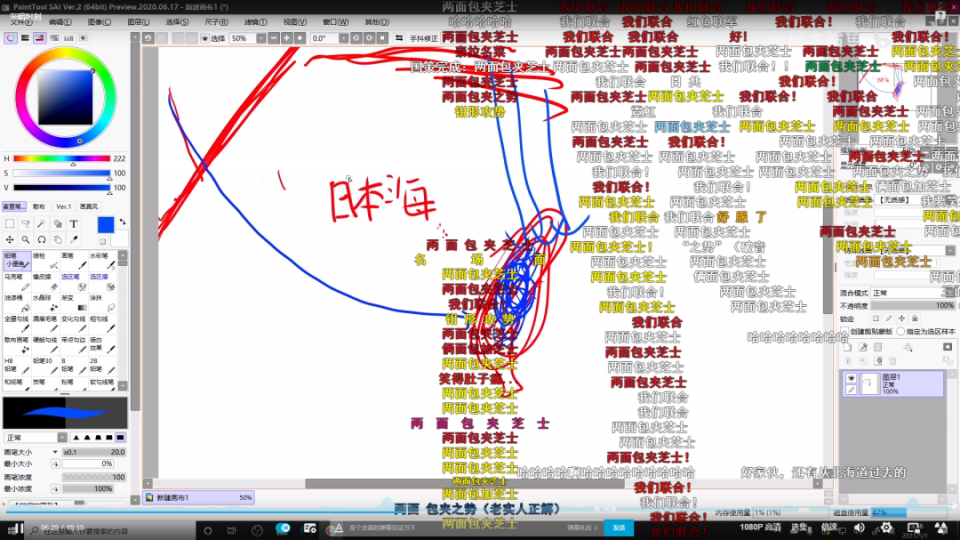Select 指定为选区样本 radio button

[901, 331]
